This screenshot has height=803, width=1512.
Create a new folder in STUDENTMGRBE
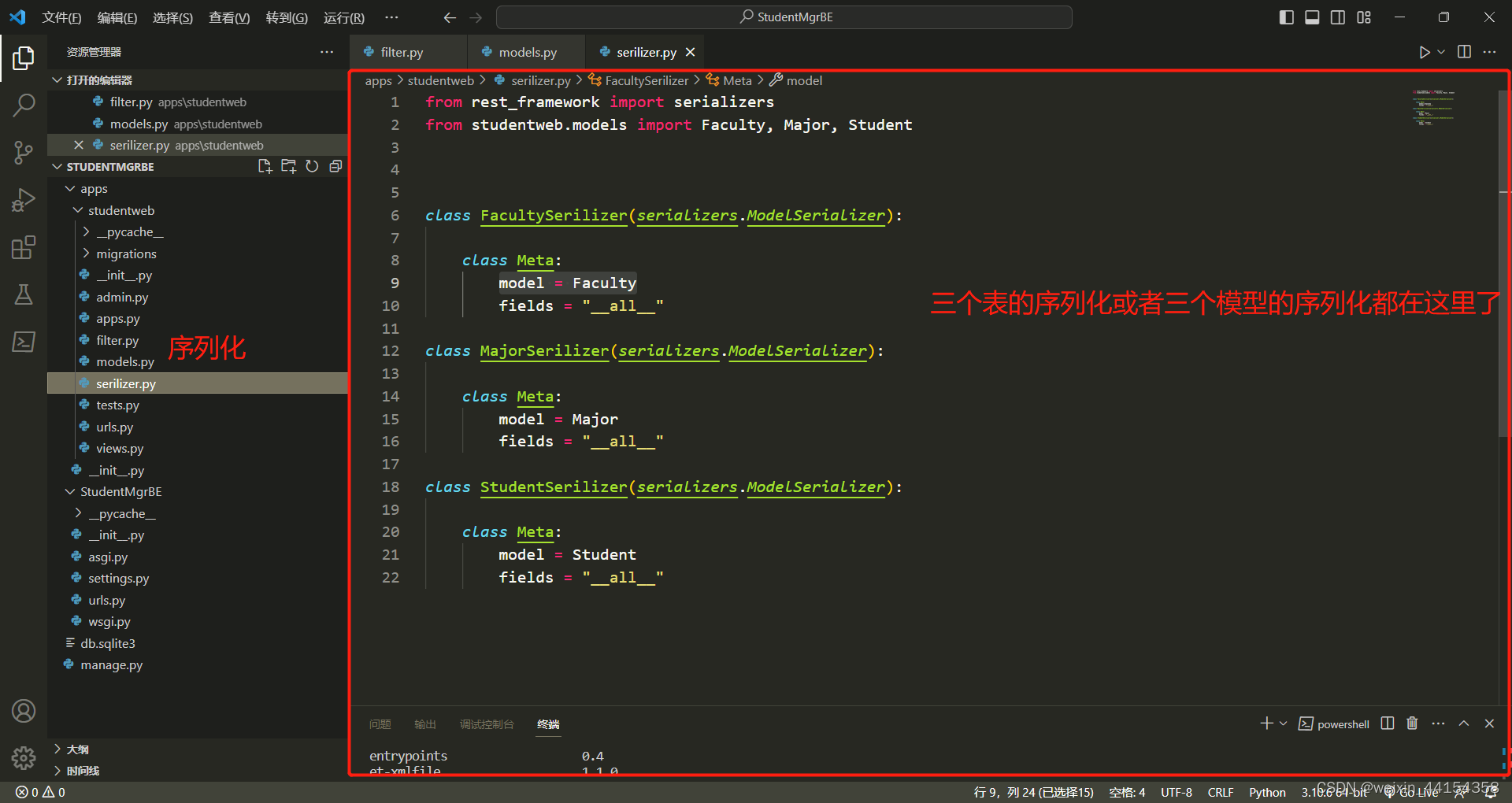[x=288, y=166]
